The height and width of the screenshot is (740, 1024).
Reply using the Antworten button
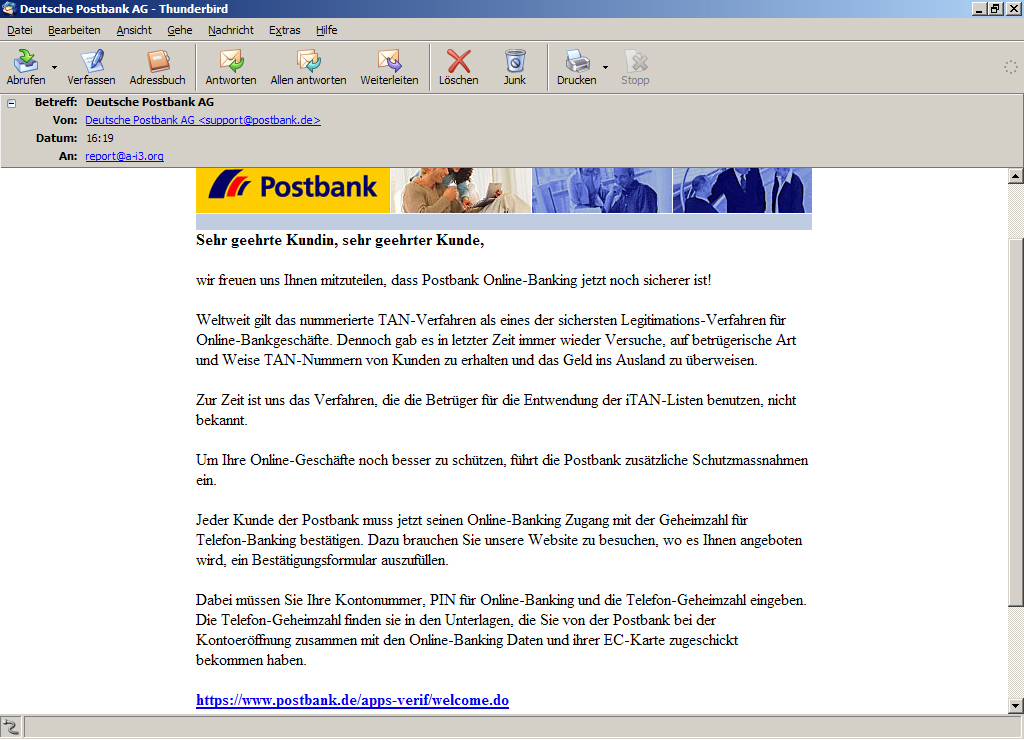231,67
